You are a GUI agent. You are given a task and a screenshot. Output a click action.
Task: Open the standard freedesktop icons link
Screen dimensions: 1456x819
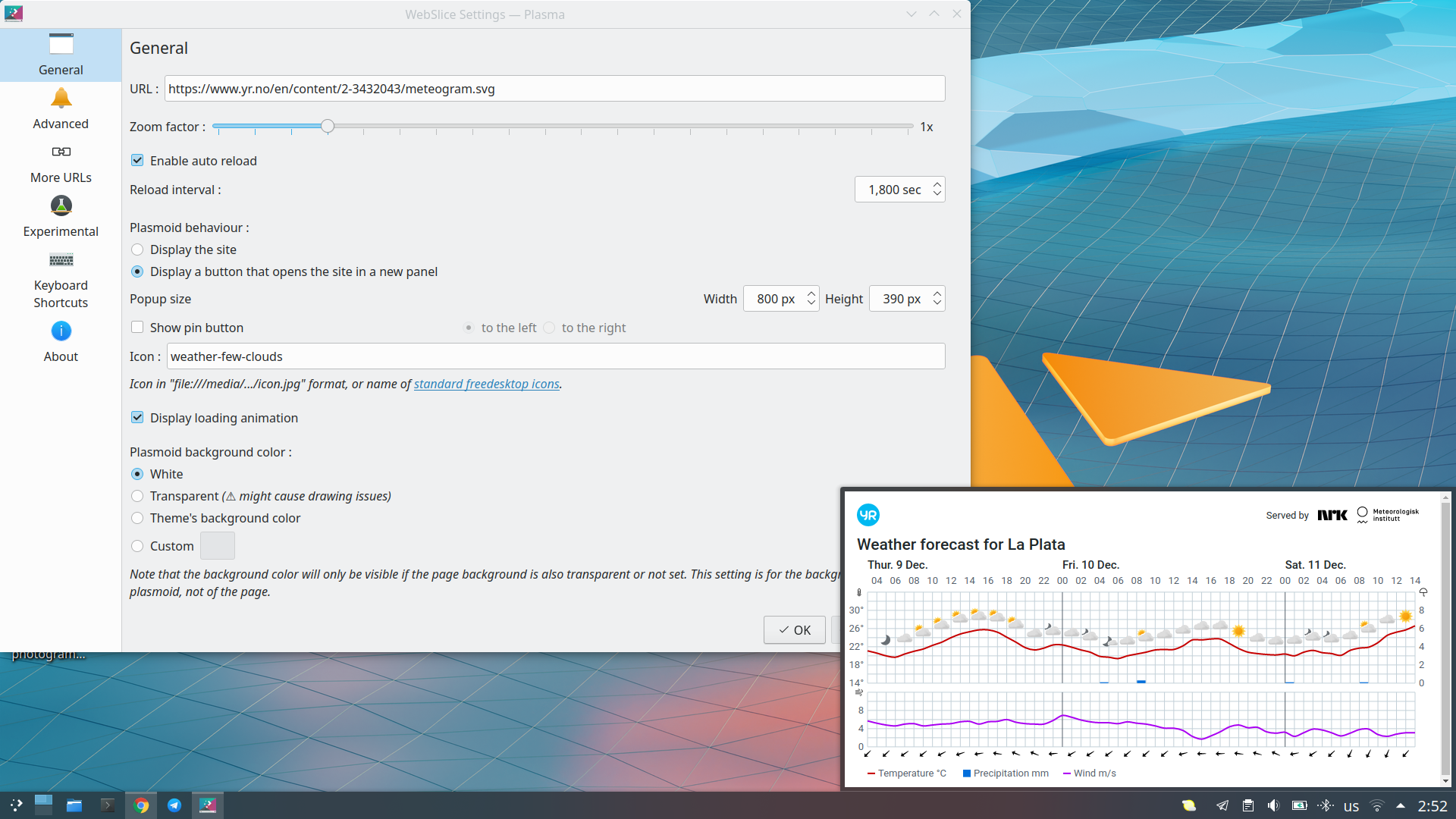486,384
